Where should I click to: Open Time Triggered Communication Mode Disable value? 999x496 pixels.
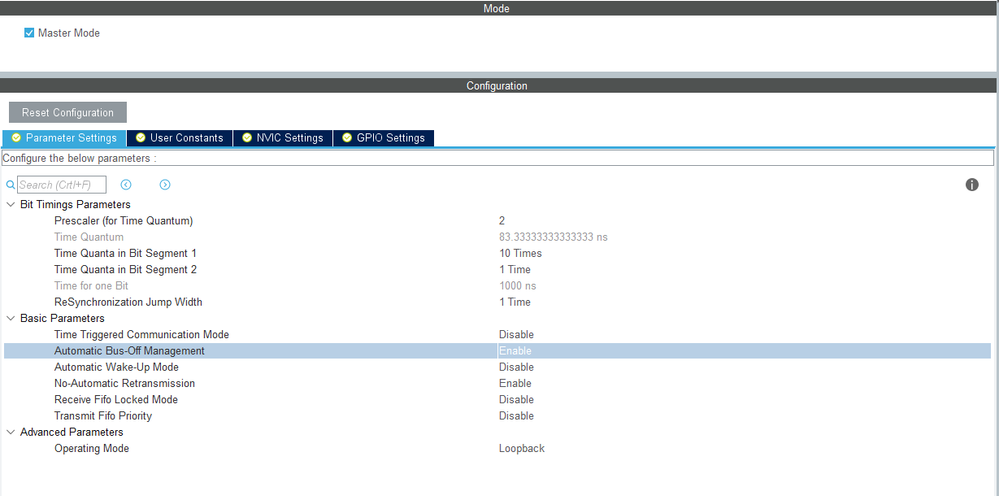516,334
